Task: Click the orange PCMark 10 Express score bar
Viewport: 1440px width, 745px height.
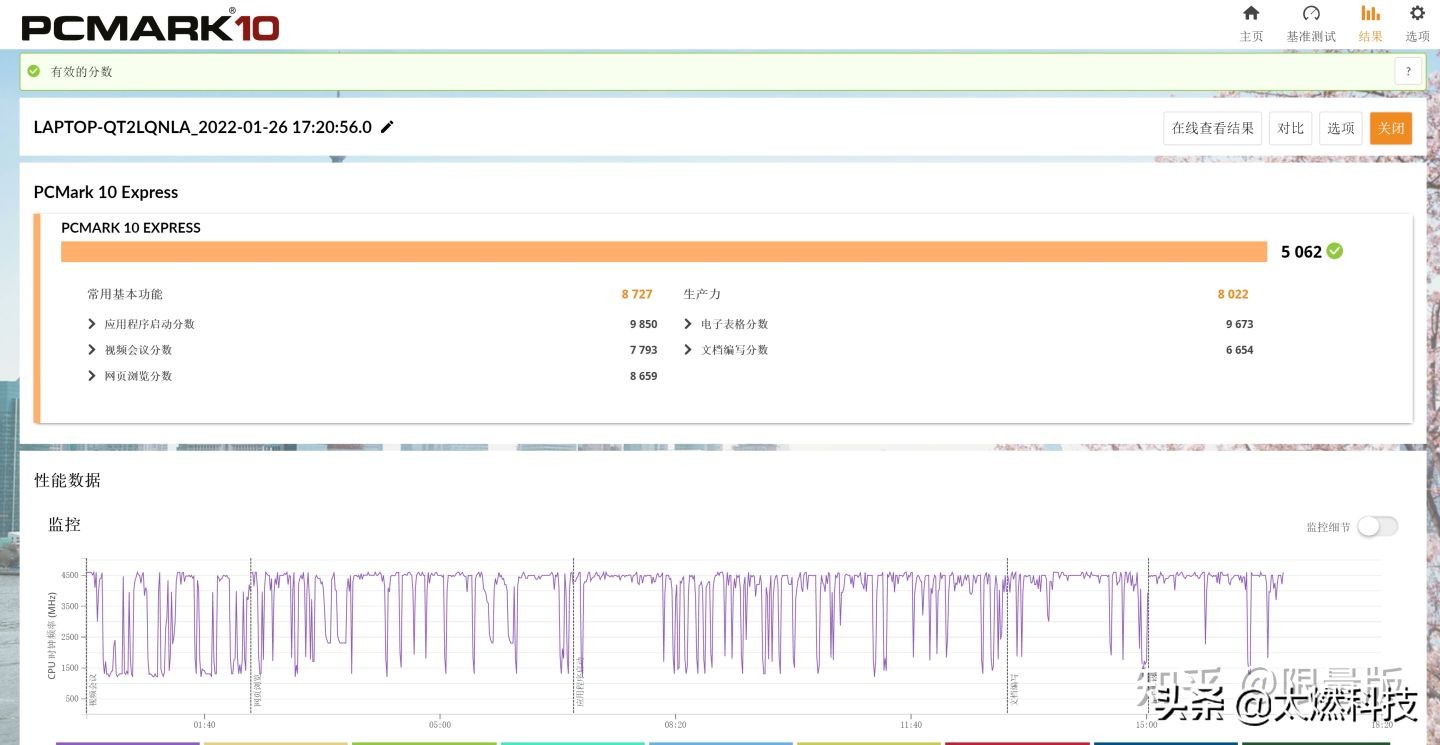Action: pyautogui.click(x=664, y=252)
